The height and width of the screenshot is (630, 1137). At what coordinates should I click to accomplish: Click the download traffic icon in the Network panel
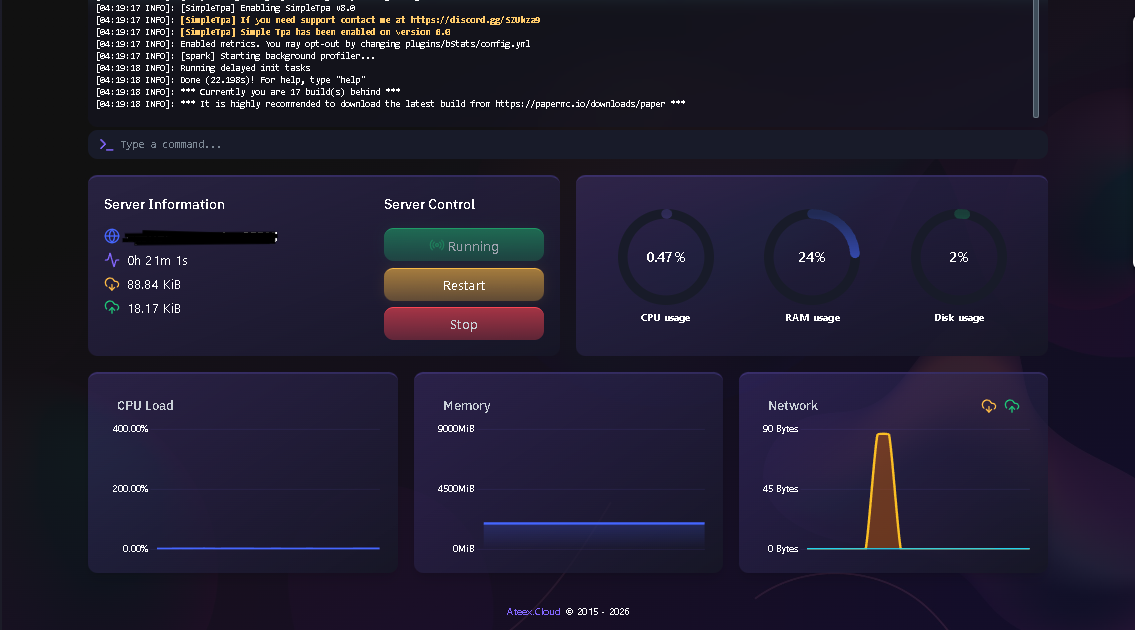point(988,406)
